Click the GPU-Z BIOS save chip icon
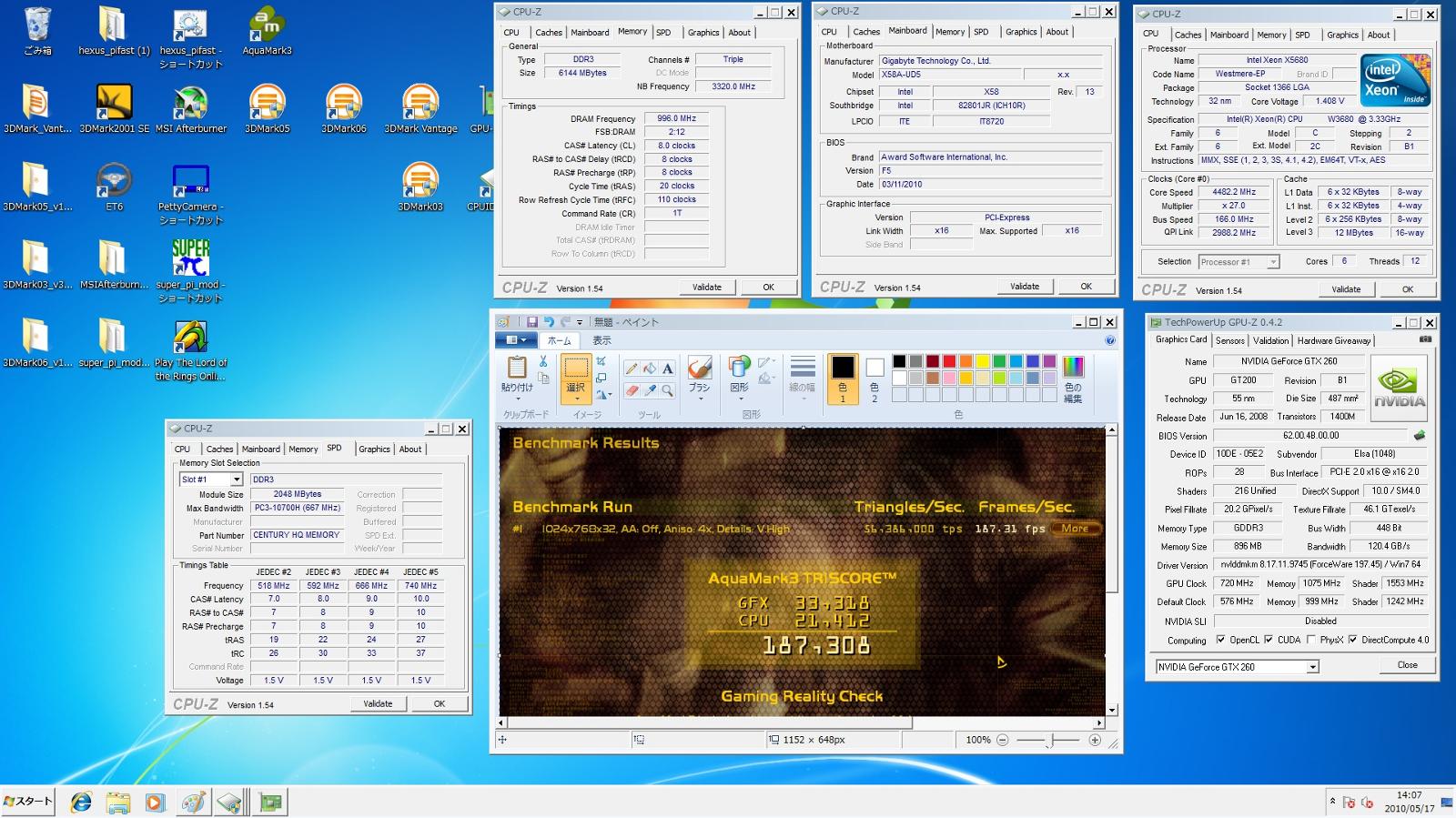This screenshot has width=1456, height=818. tap(1419, 436)
